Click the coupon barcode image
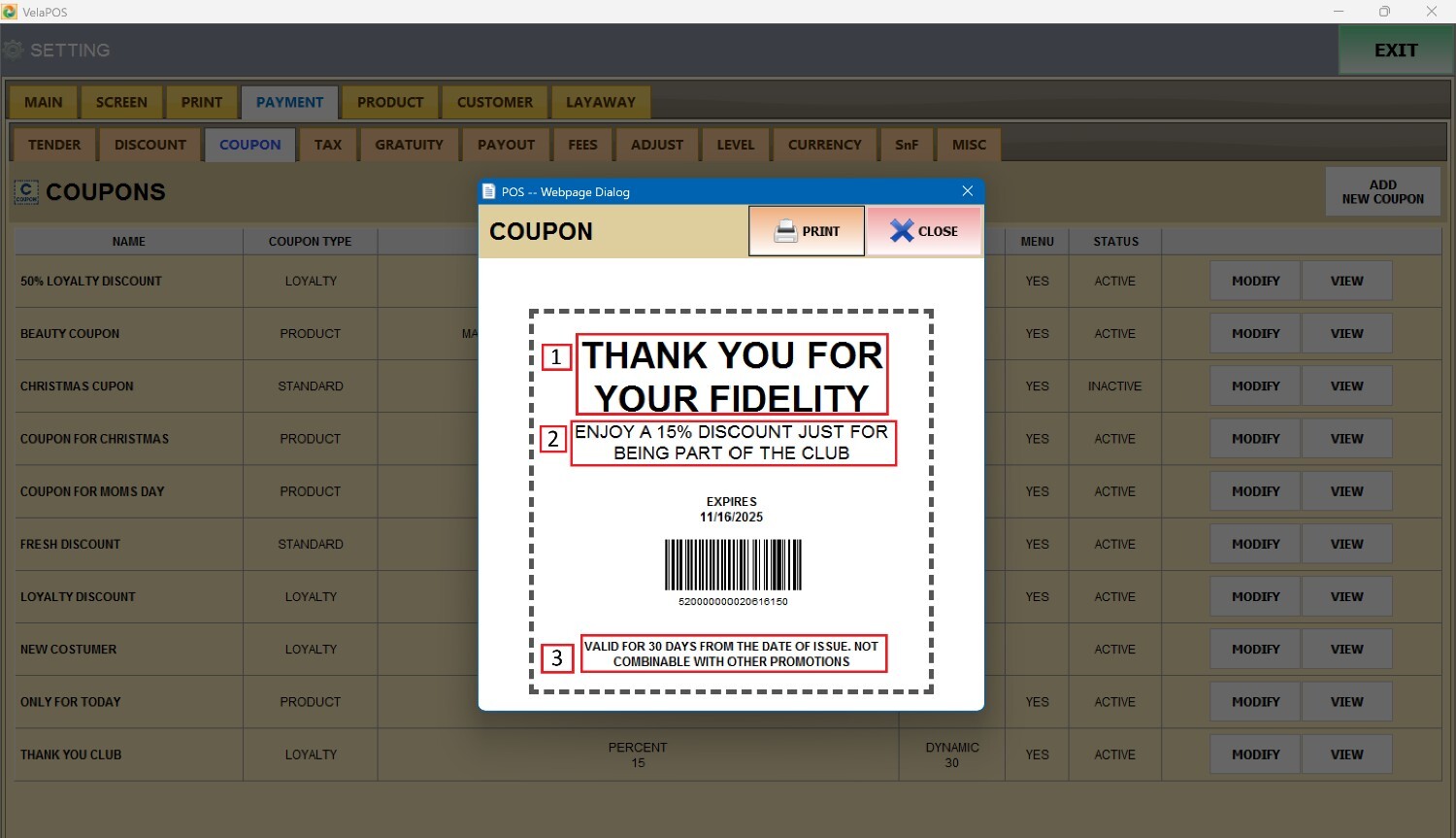 coord(733,565)
